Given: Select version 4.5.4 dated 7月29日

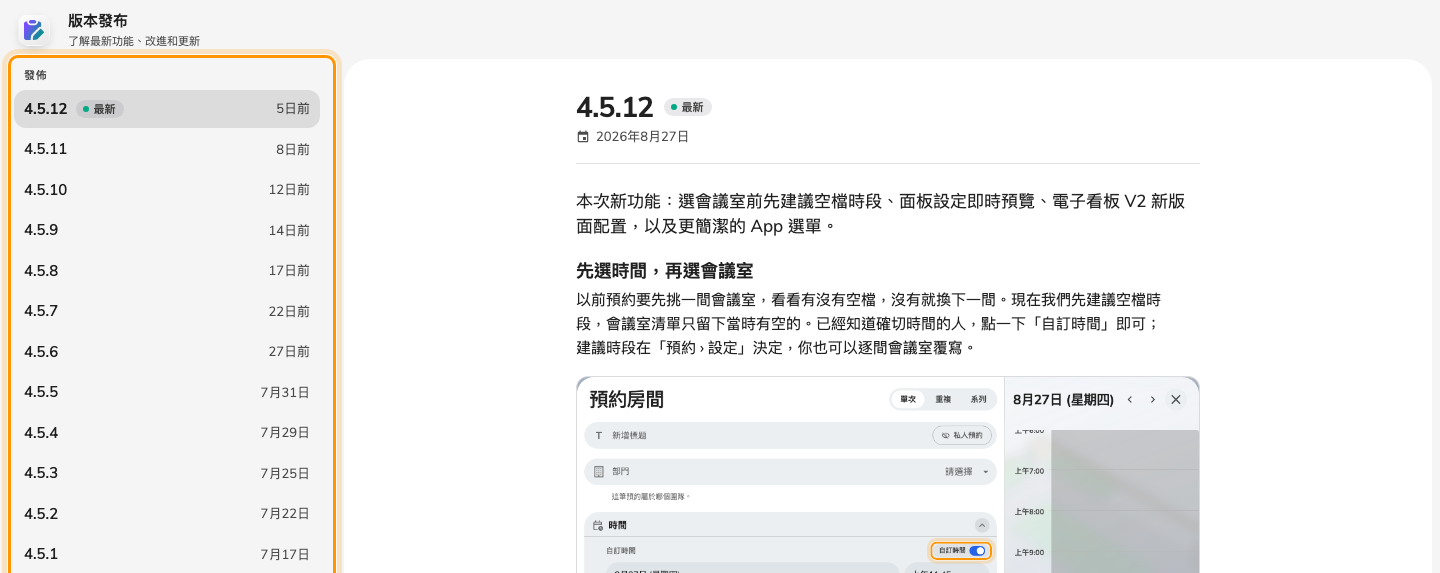Looking at the screenshot, I should [167, 433].
